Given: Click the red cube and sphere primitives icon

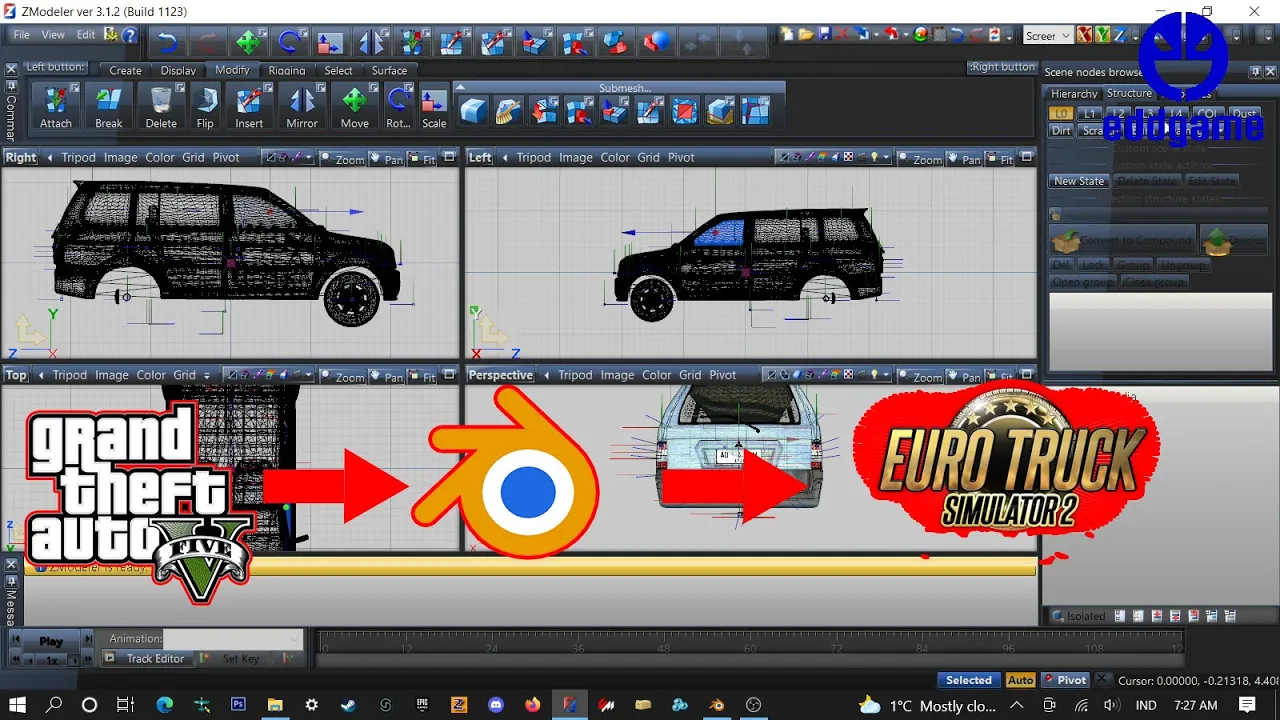Looking at the screenshot, I should tap(656, 42).
